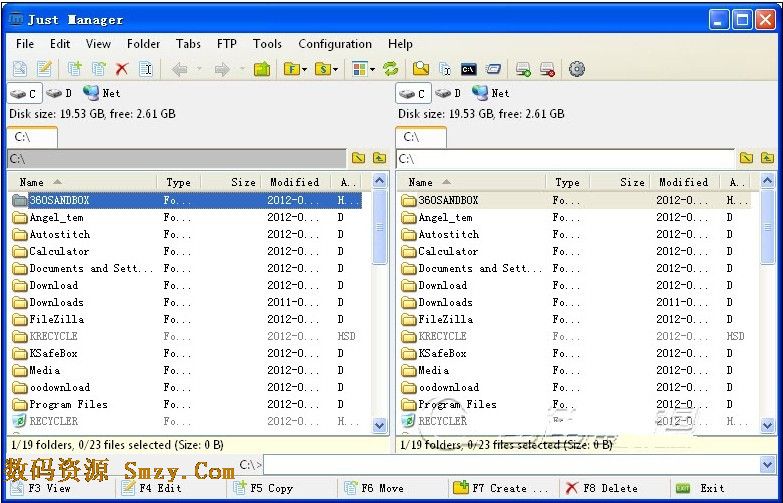This screenshot has height=503, width=783.
Task: Click left panel root folder icon
Action: 358,158
